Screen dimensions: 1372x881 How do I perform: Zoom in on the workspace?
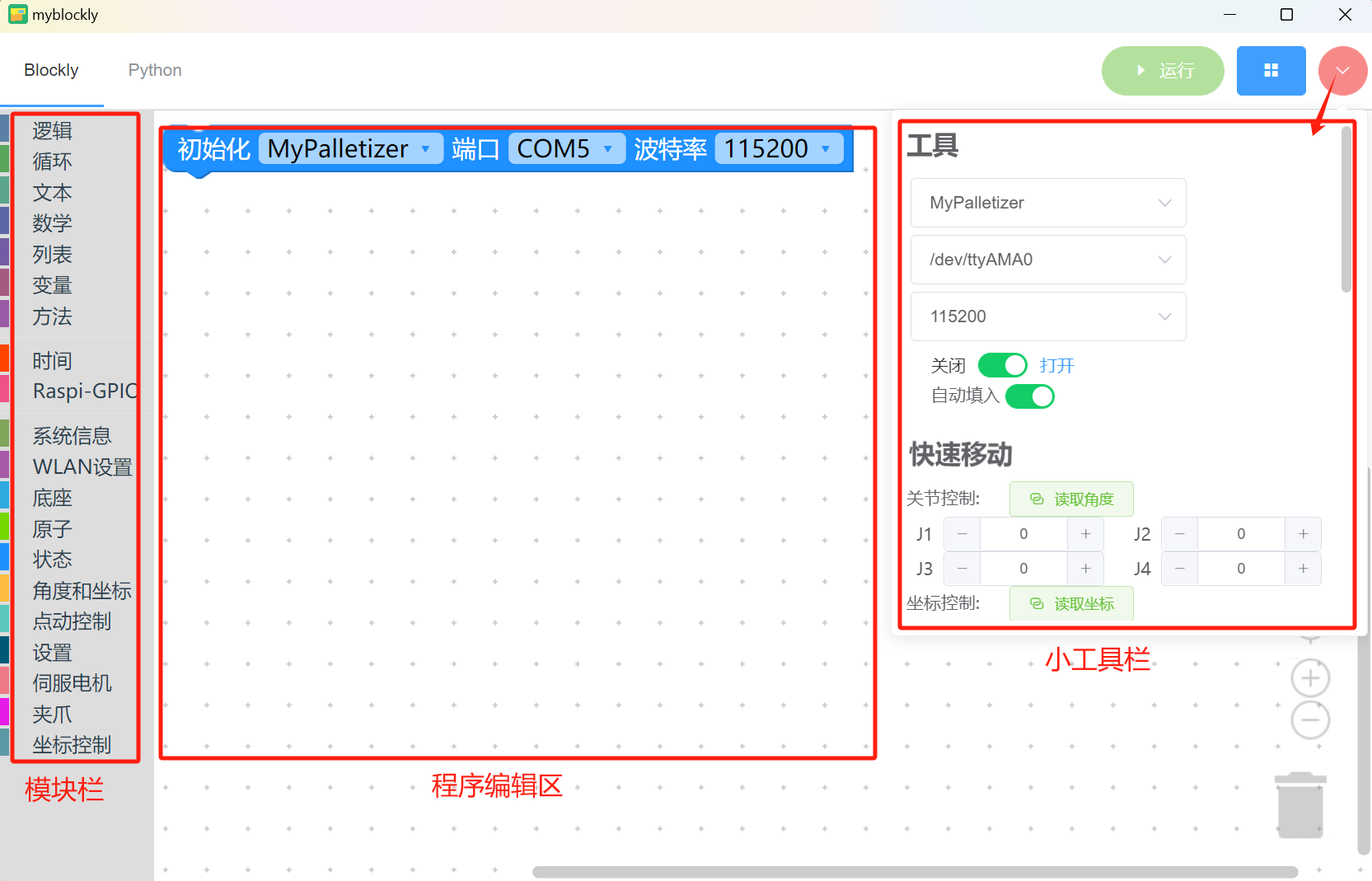coord(1310,677)
